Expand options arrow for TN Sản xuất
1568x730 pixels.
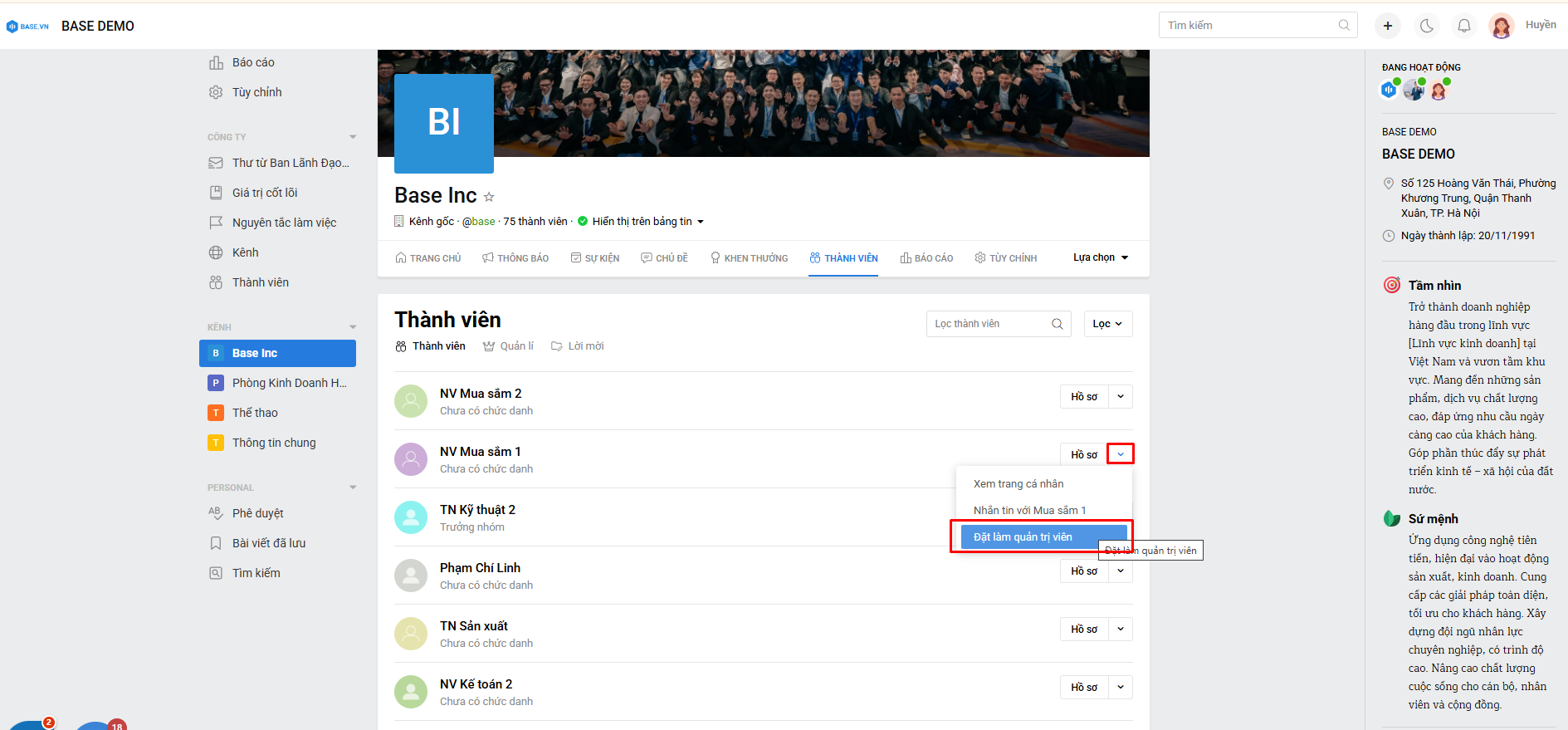point(1121,629)
